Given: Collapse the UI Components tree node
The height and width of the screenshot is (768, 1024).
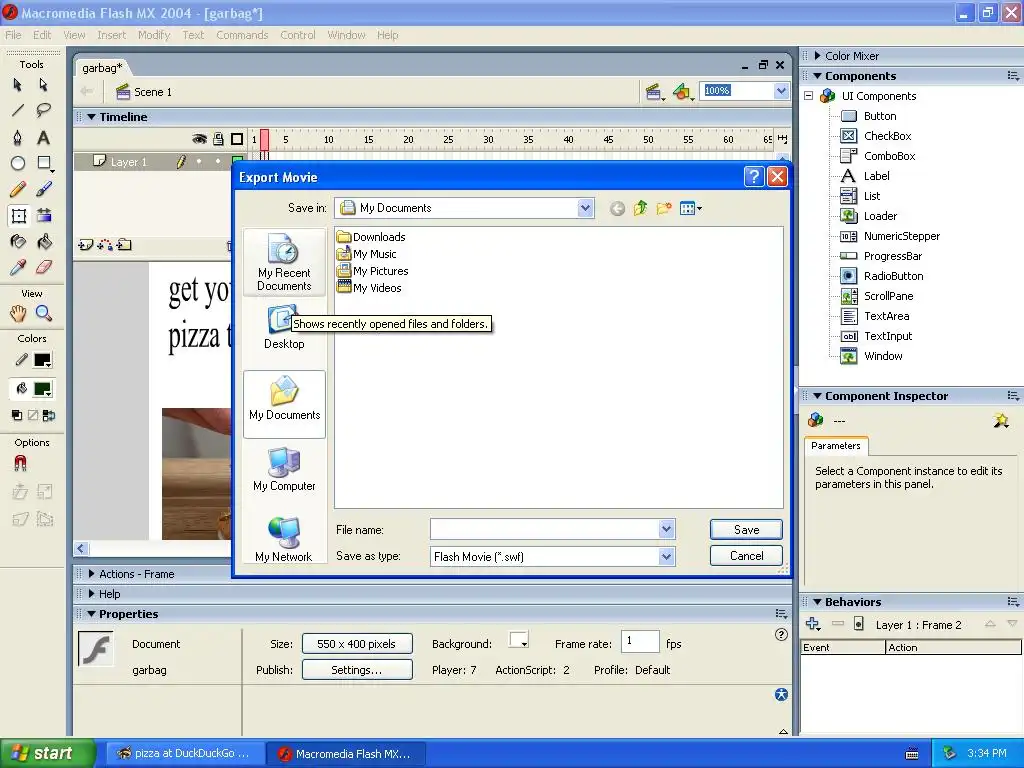Looking at the screenshot, I should pyautogui.click(x=808, y=96).
